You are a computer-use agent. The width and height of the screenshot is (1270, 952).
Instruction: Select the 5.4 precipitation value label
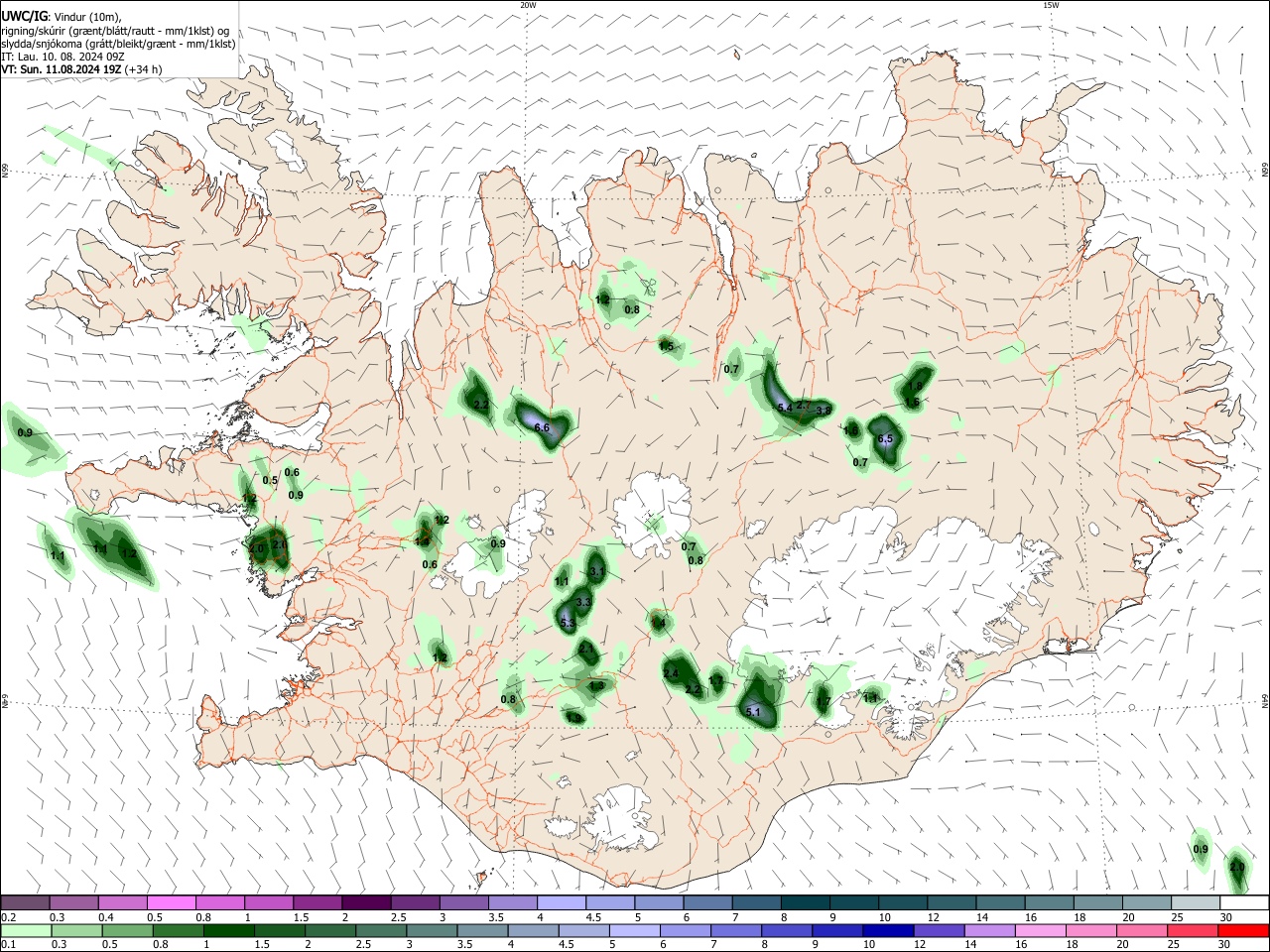(785, 408)
